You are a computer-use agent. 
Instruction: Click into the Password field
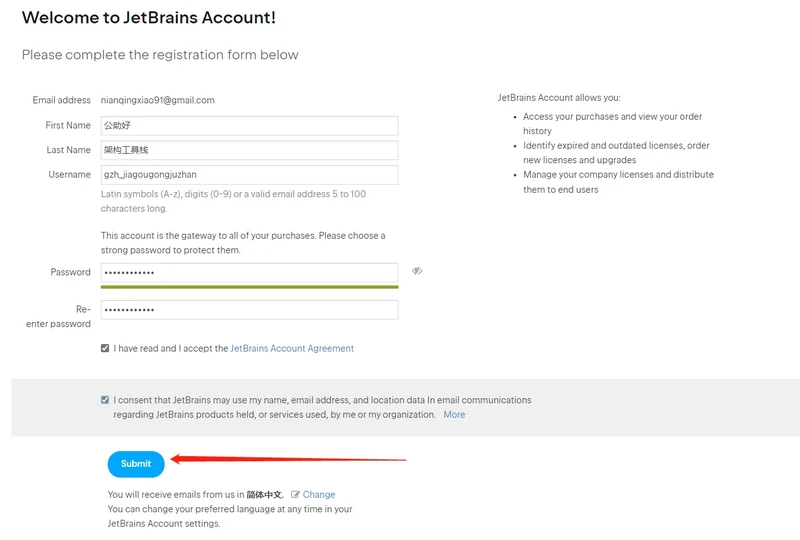pos(249,273)
